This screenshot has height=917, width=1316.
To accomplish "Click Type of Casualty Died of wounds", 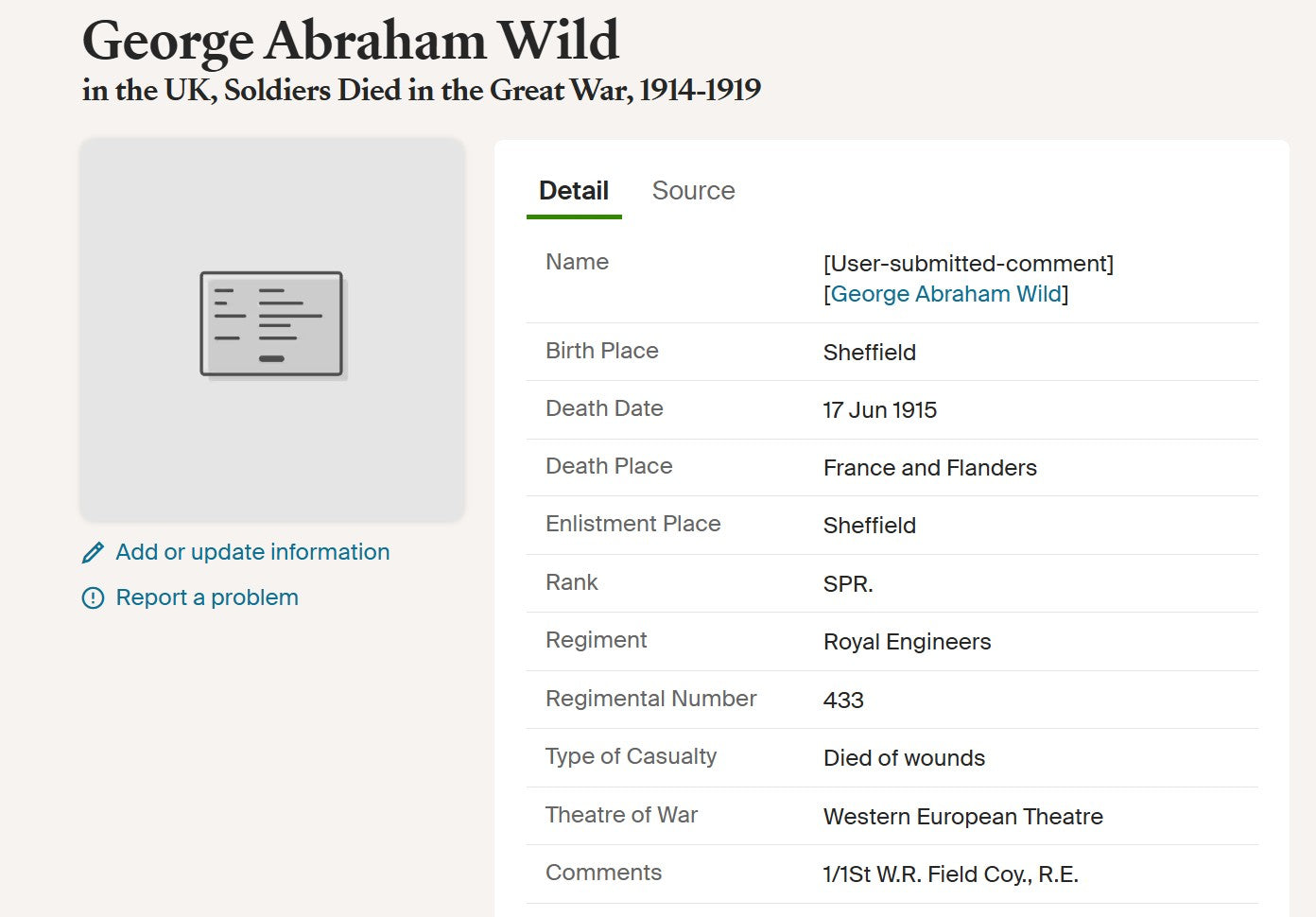I will click(905, 758).
